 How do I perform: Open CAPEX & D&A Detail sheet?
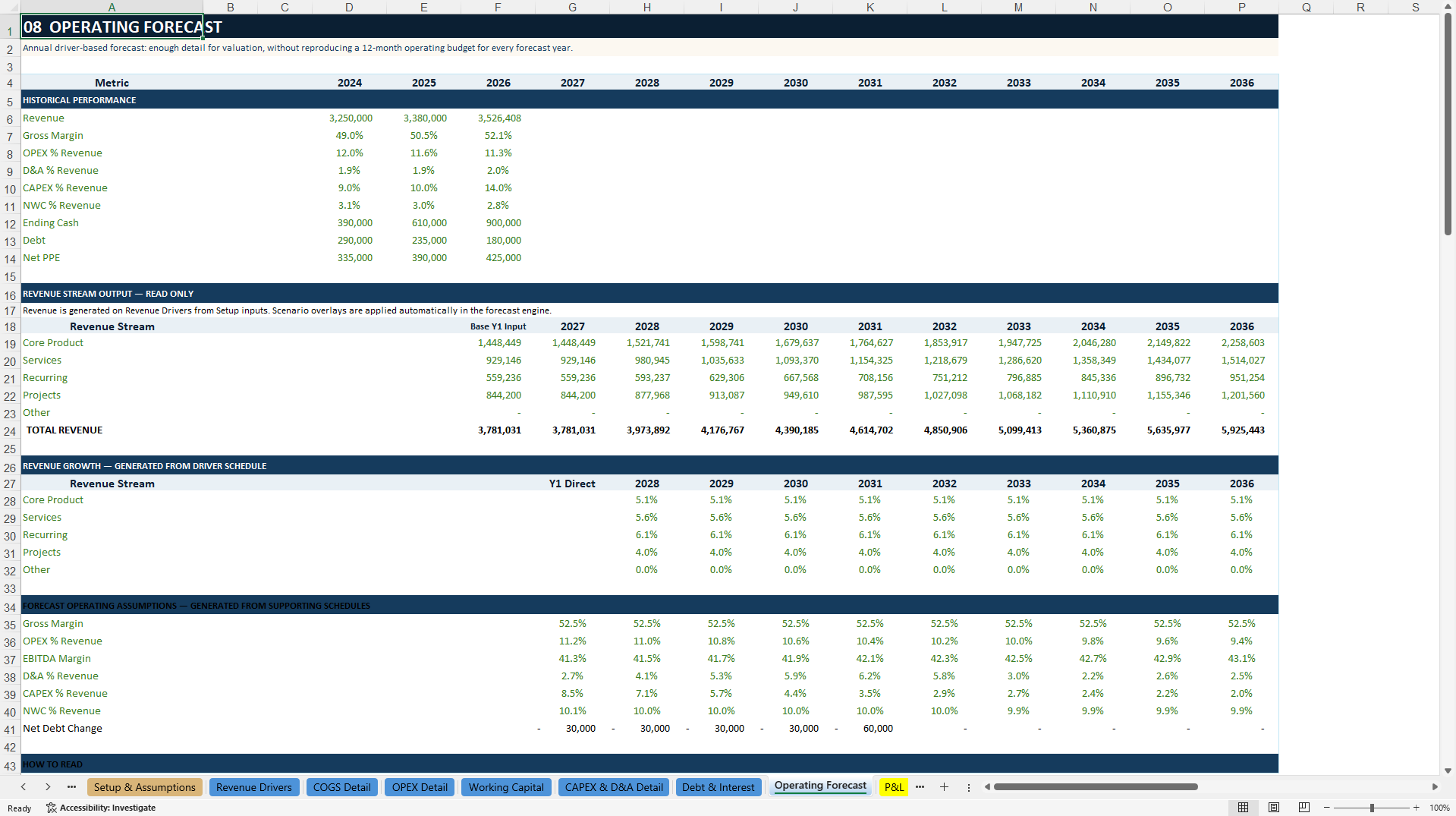pyautogui.click(x=614, y=787)
